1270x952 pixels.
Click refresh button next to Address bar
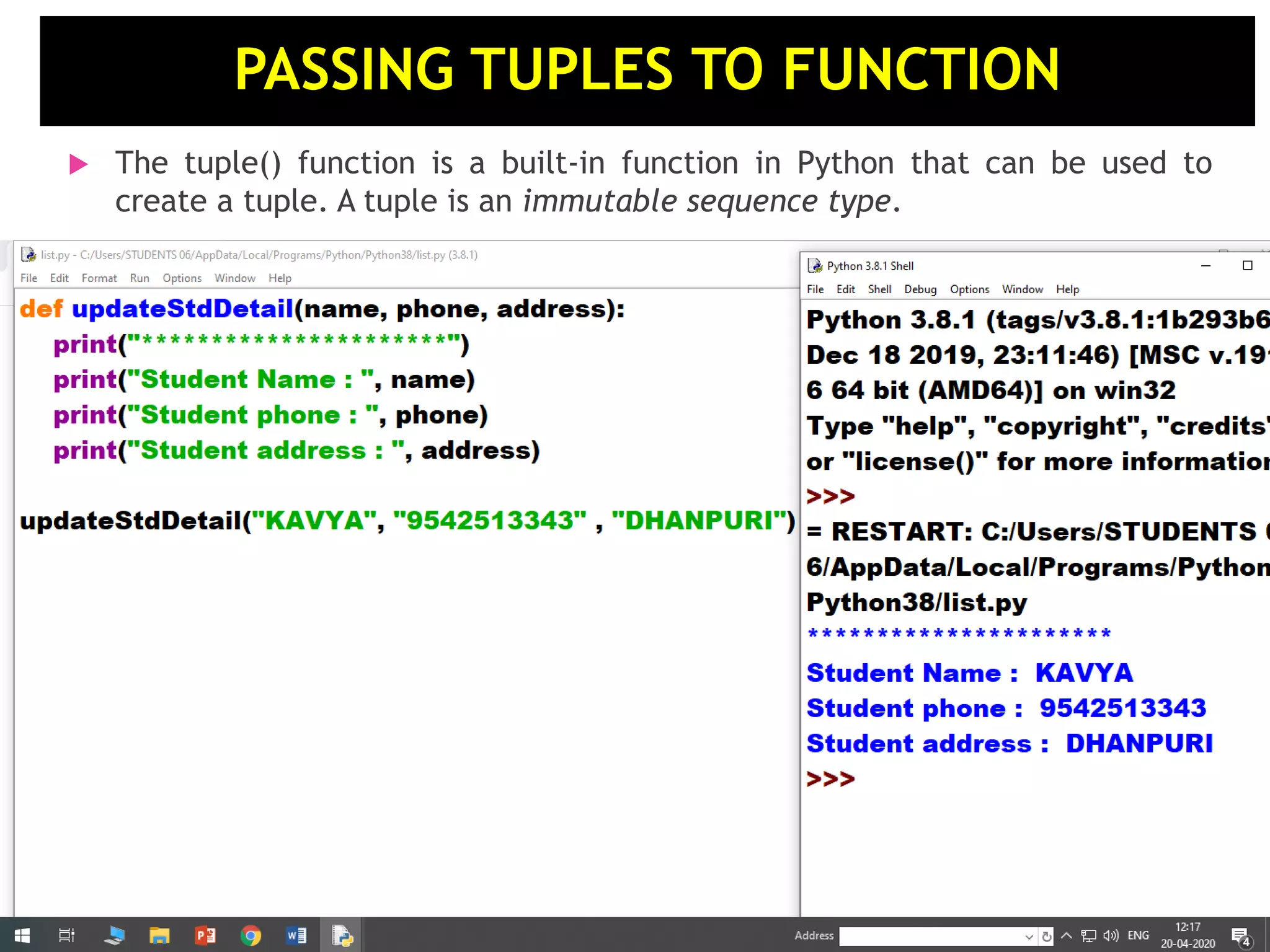click(x=1047, y=936)
